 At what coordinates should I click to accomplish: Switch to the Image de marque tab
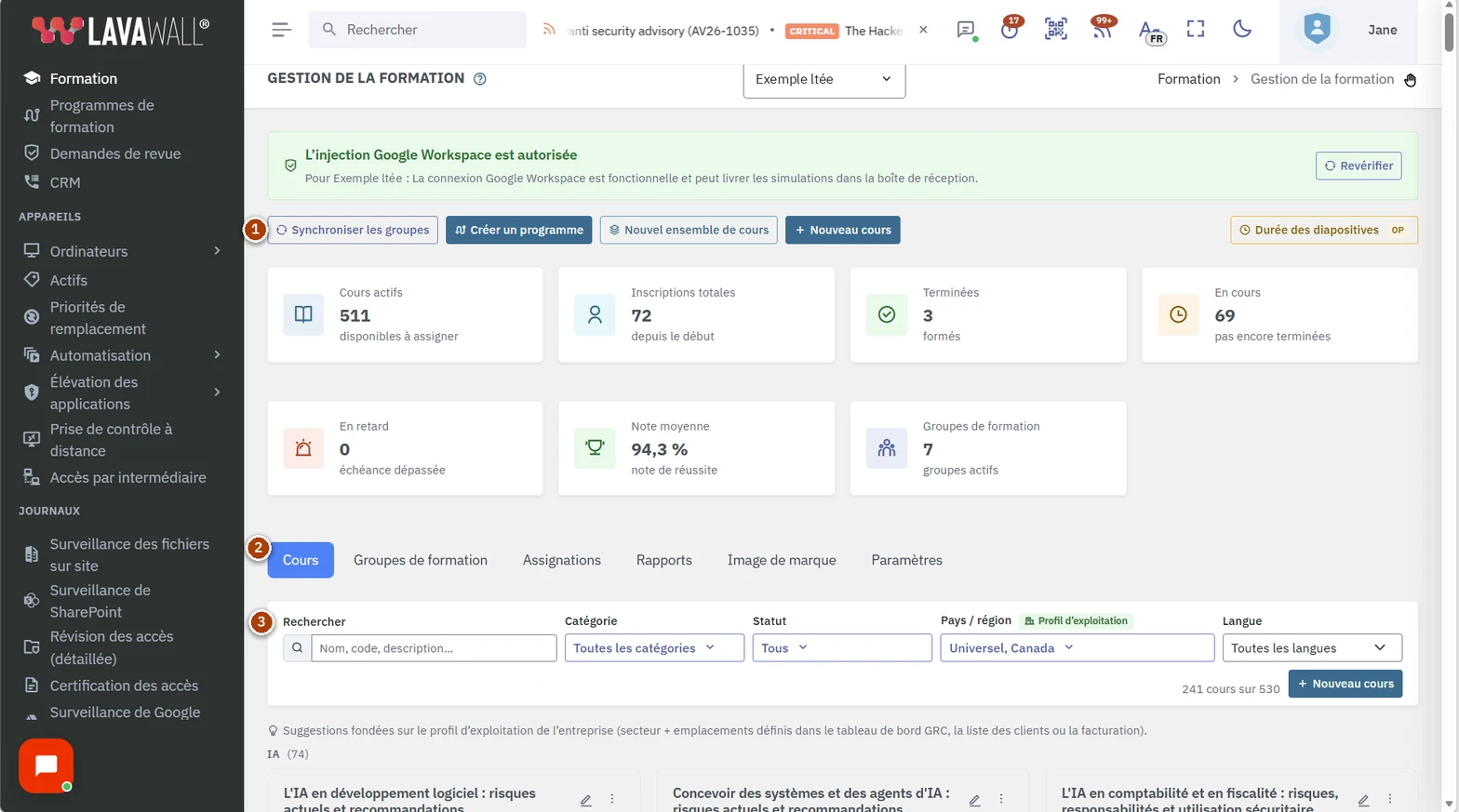pos(782,560)
